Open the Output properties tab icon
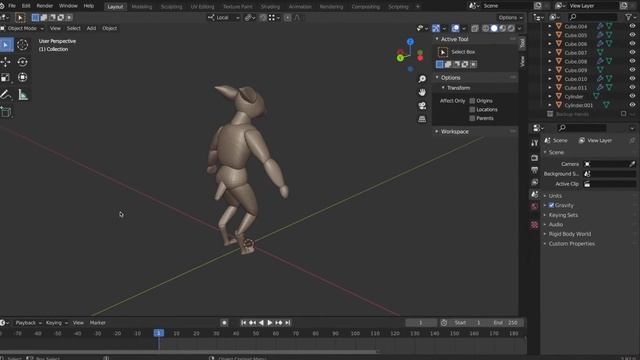The width and height of the screenshot is (640, 360). (x=534, y=170)
